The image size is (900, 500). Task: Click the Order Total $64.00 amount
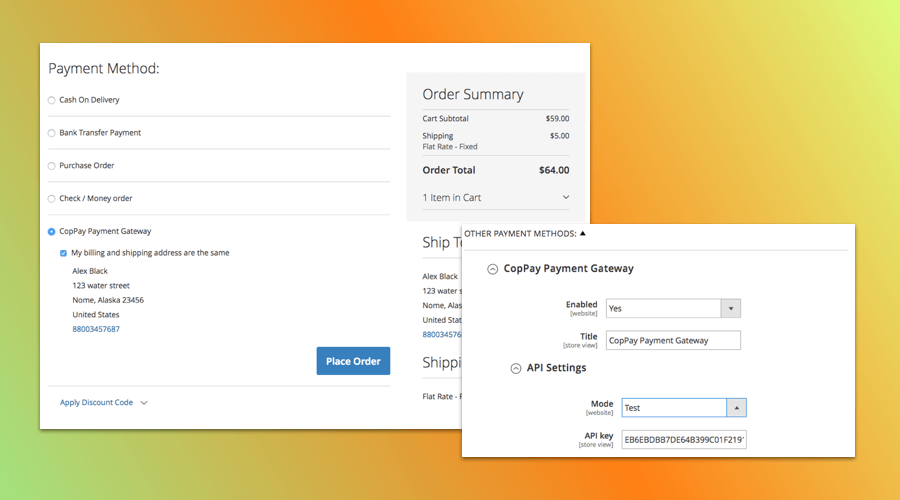click(x=554, y=170)
